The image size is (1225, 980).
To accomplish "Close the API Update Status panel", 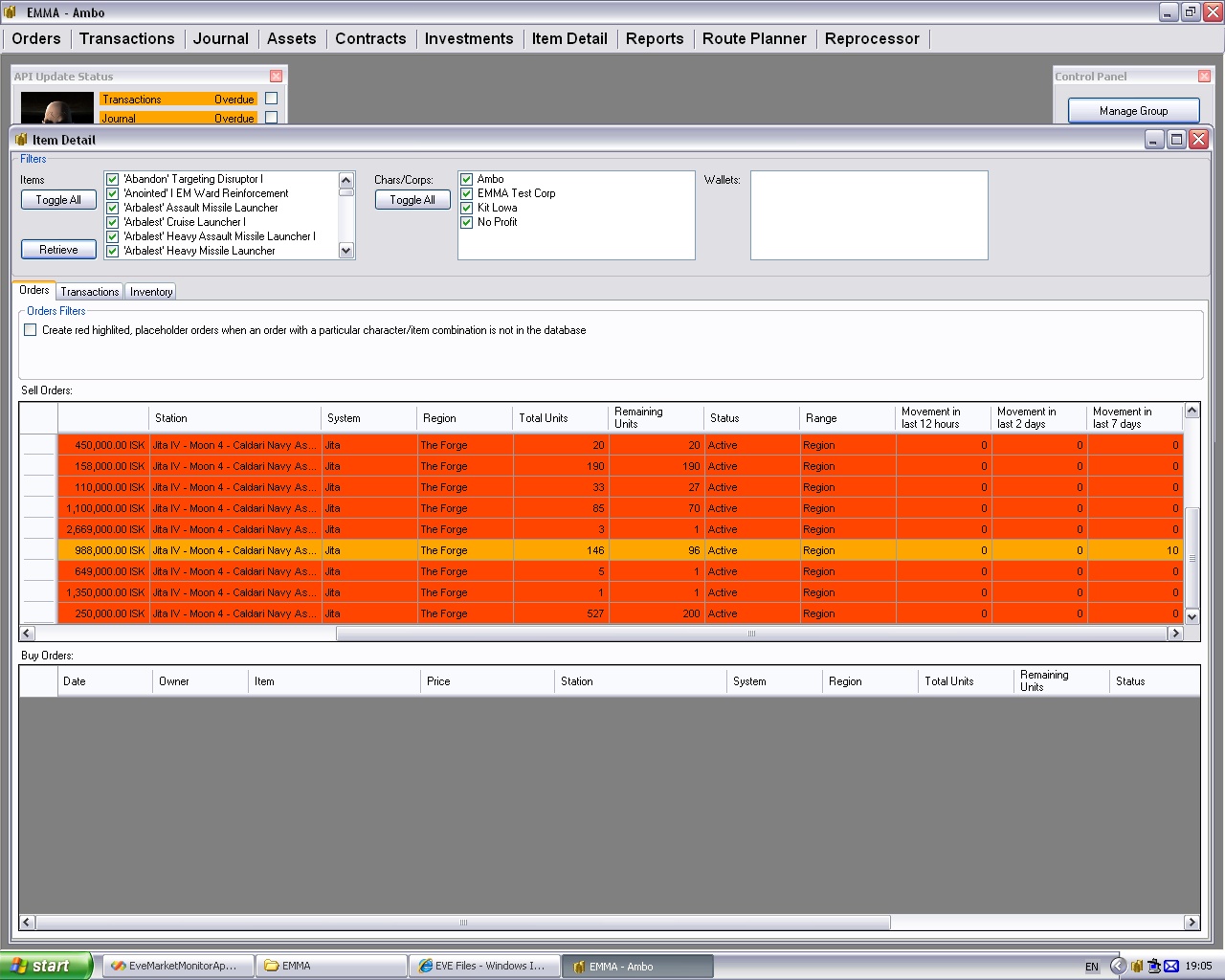I will coord(276,77).
